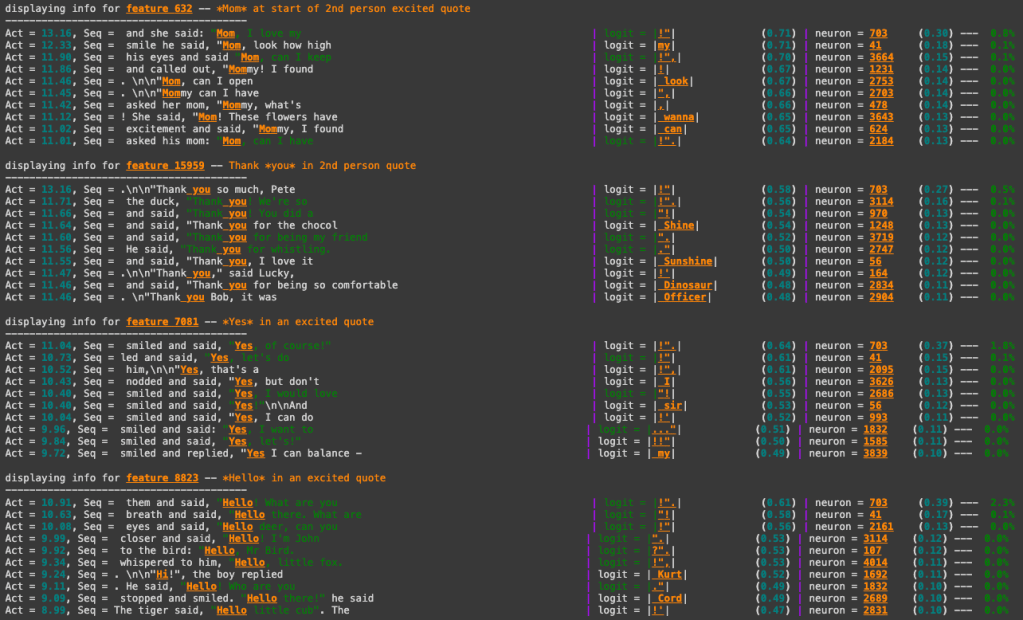Open the feature 632 link
Viewport: 1023px width, 620px height.
[159, 8]
